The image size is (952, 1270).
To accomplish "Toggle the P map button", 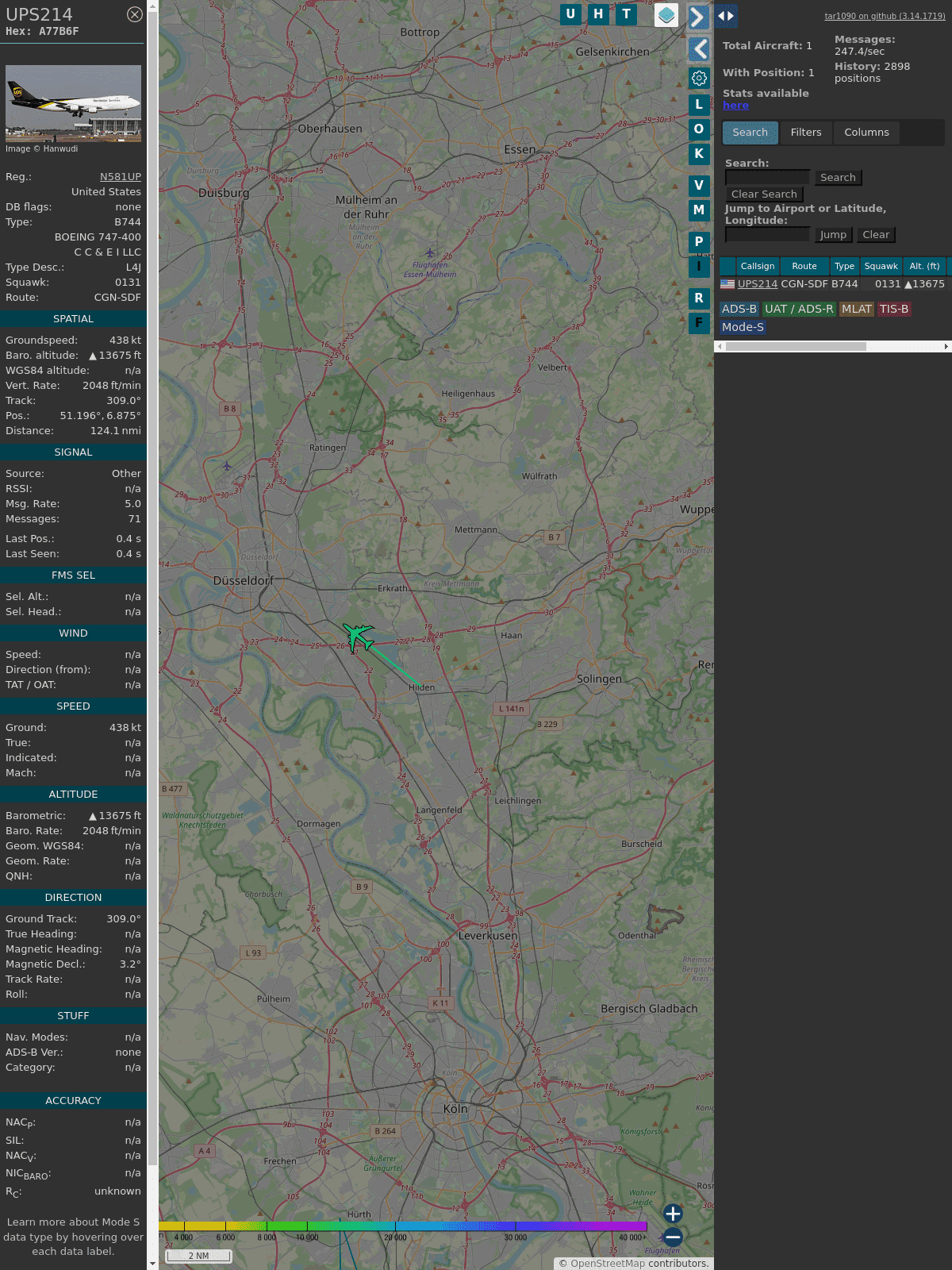I will (699, 241).
